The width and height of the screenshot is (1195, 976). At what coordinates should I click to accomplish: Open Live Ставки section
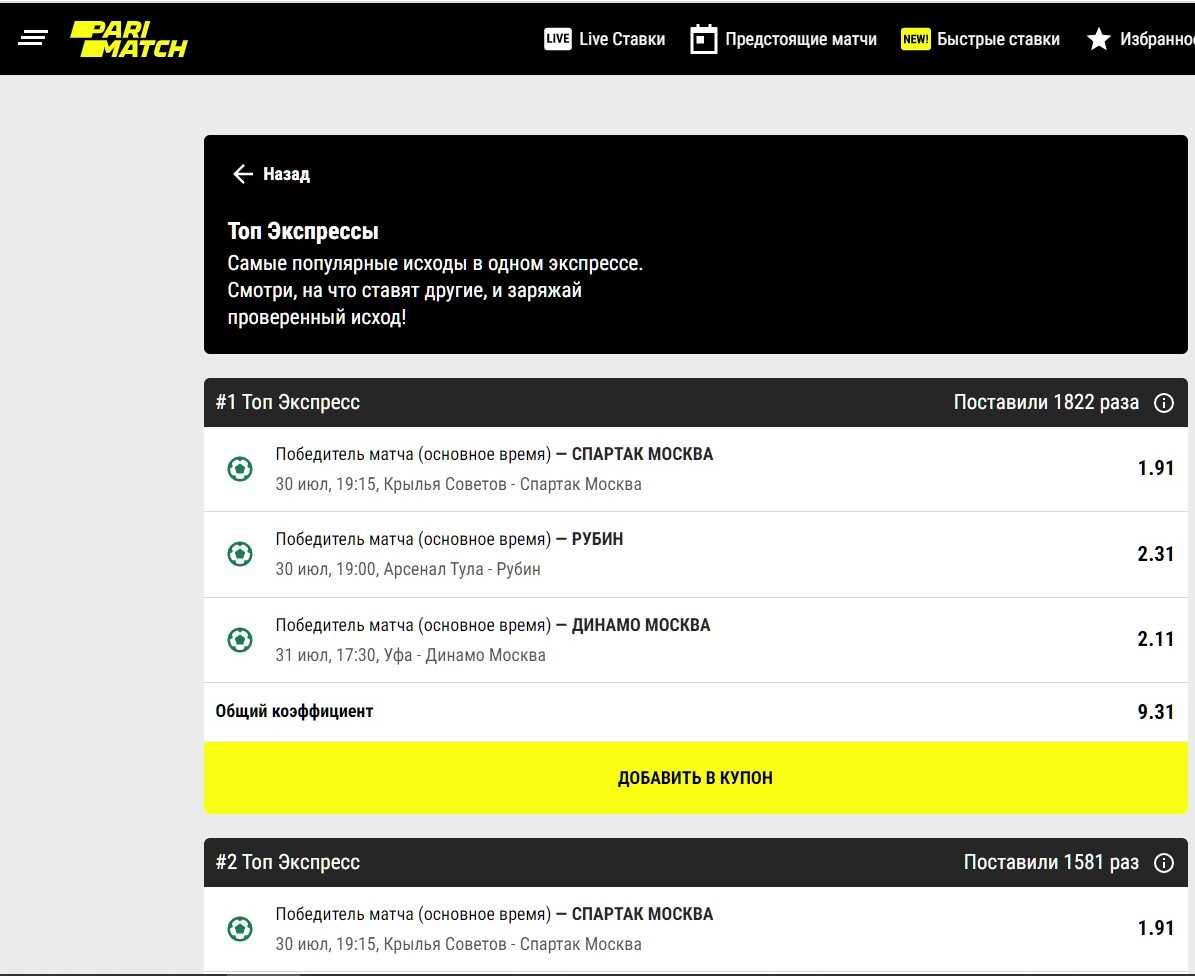tap(622, 39)
